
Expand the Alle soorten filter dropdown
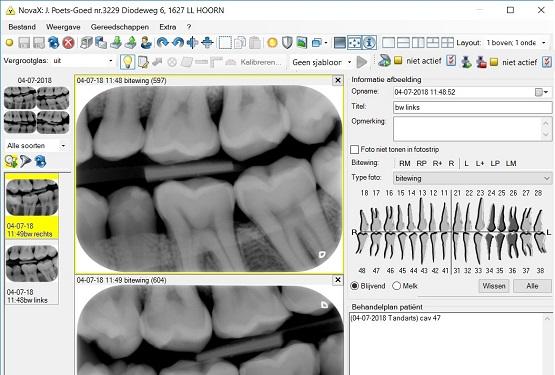point(63,146)
